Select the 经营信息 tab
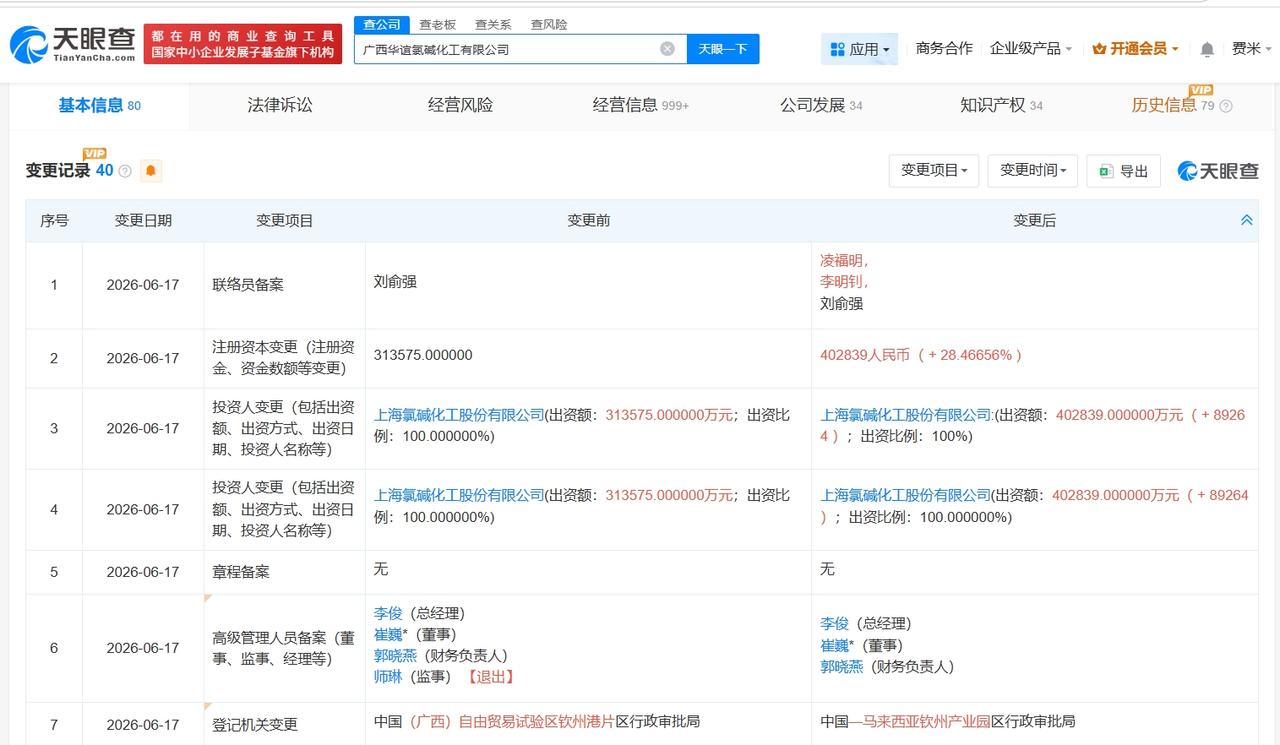The width and height of the screenshot is (1280, 745). pos(640,105)
